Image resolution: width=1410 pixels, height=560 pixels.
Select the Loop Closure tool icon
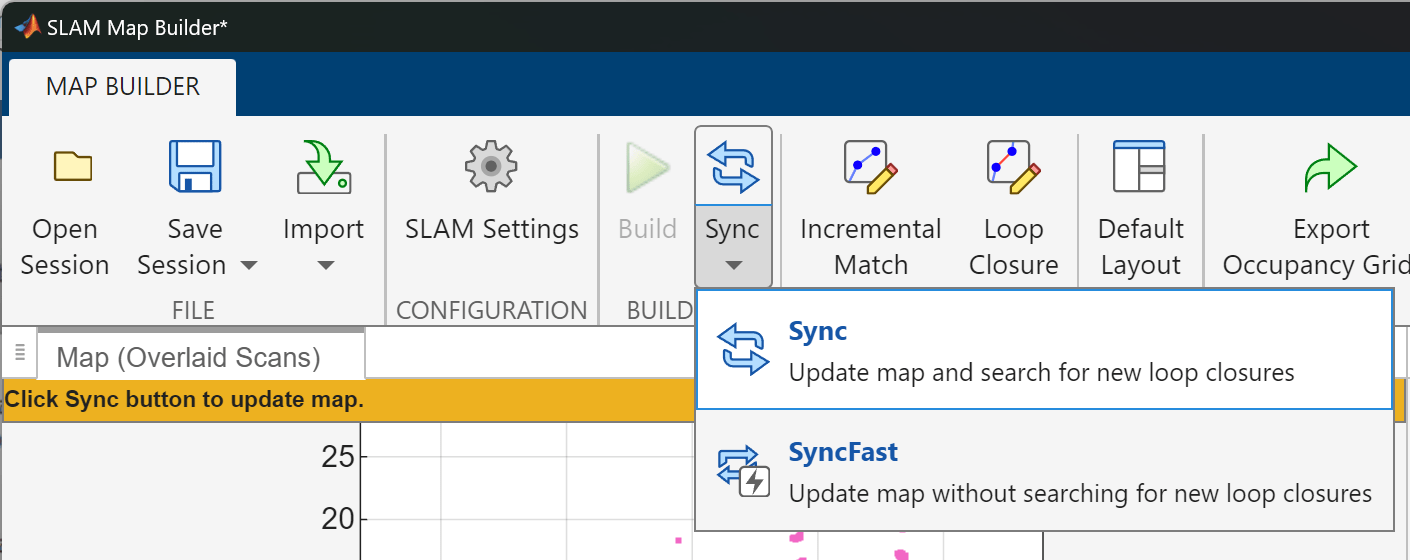pos(1013,167)
